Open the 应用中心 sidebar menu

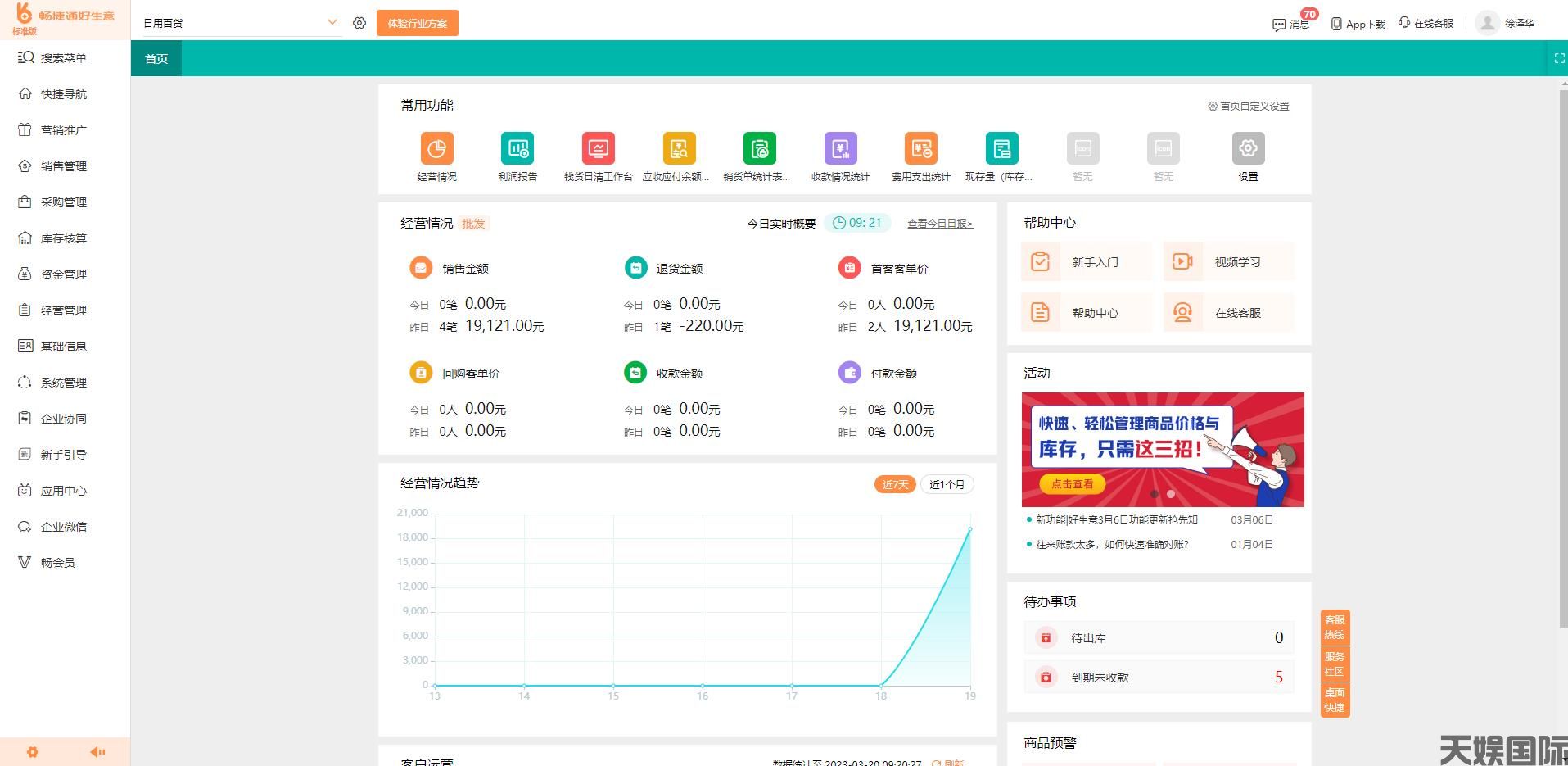65,490
